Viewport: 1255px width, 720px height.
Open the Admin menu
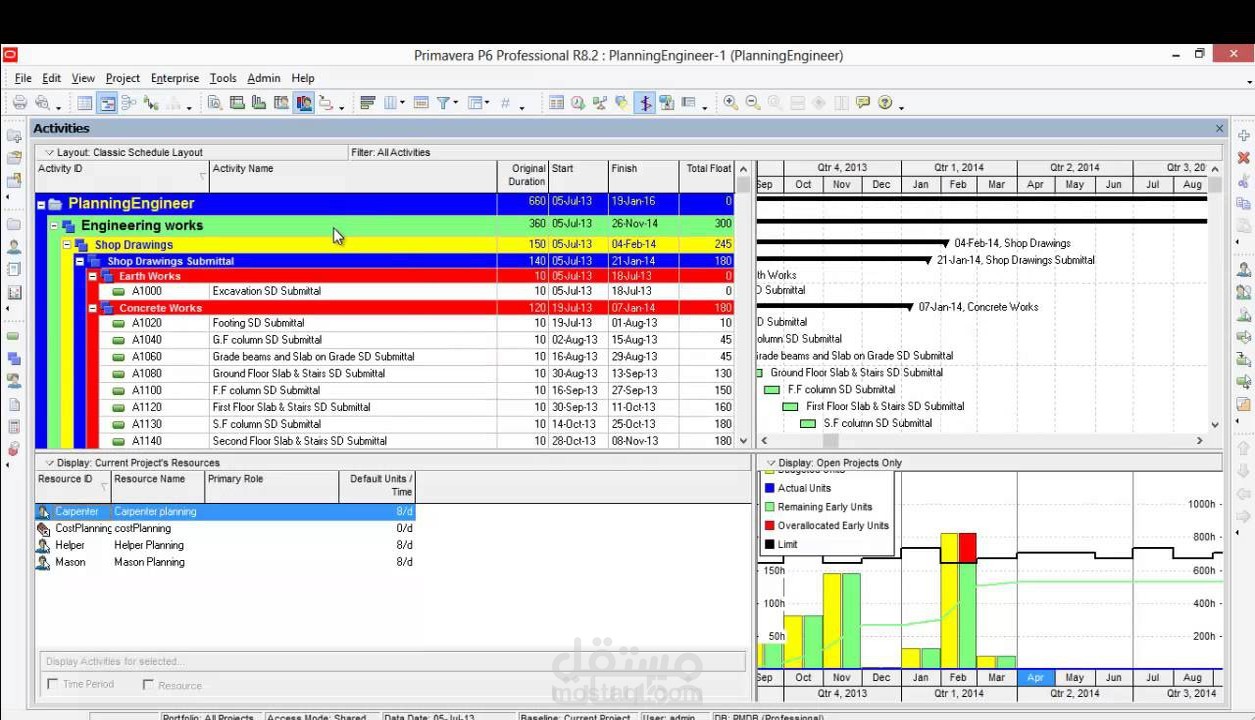point(264,78)
